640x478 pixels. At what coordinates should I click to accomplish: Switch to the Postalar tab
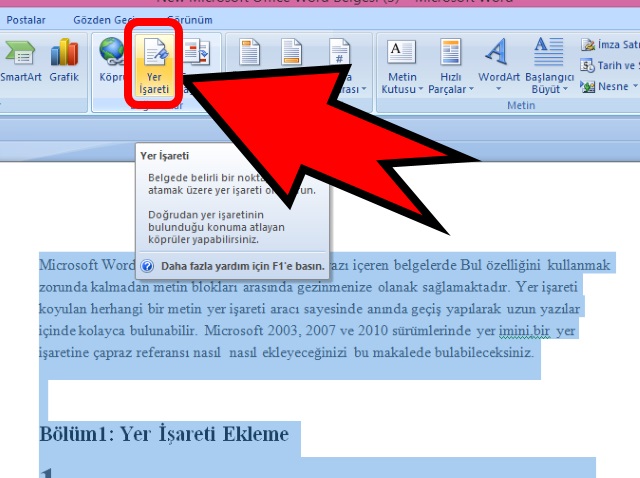pyautogui.click(x=26, y=20)
